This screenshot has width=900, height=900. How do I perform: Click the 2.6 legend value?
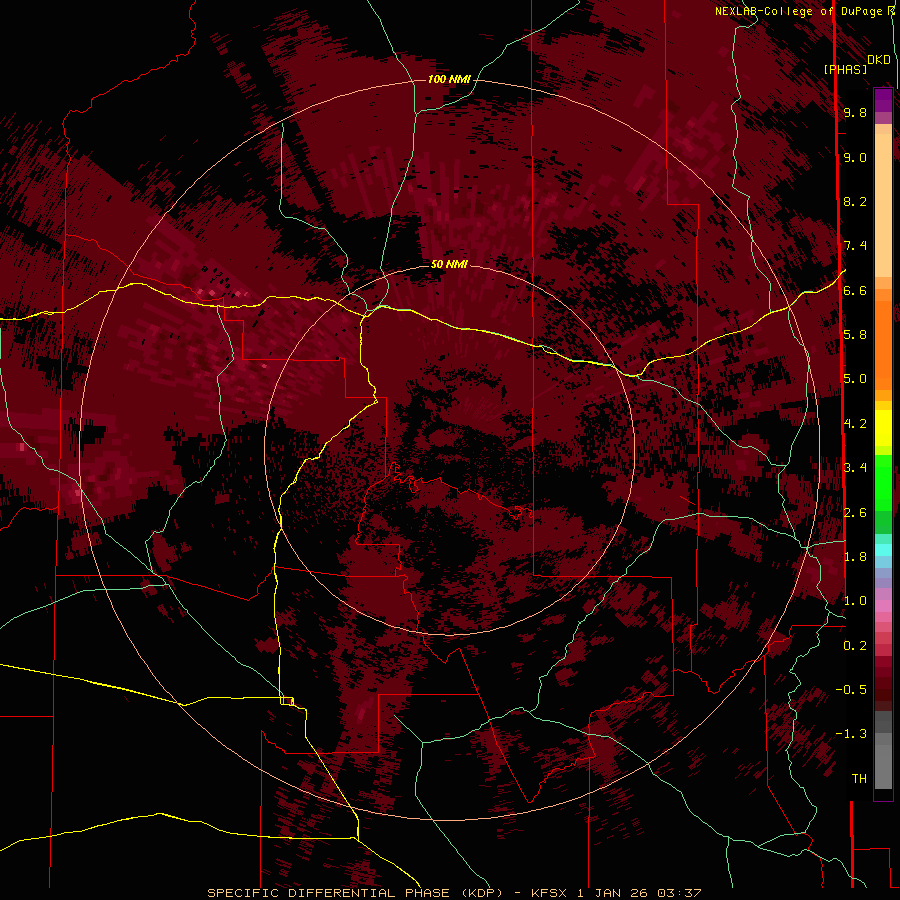(x=855, y=513)
